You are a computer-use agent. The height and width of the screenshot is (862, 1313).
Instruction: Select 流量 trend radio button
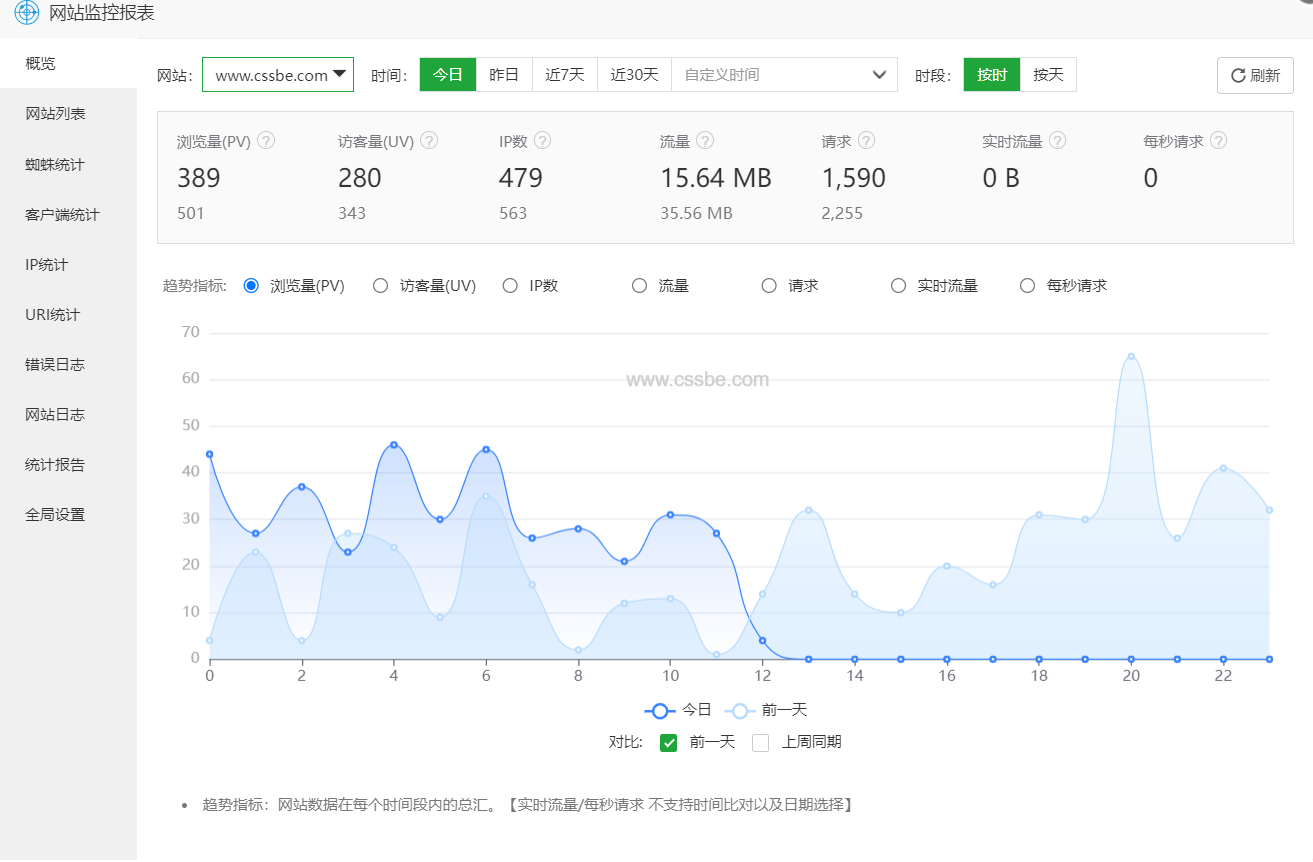coord(640,286)
